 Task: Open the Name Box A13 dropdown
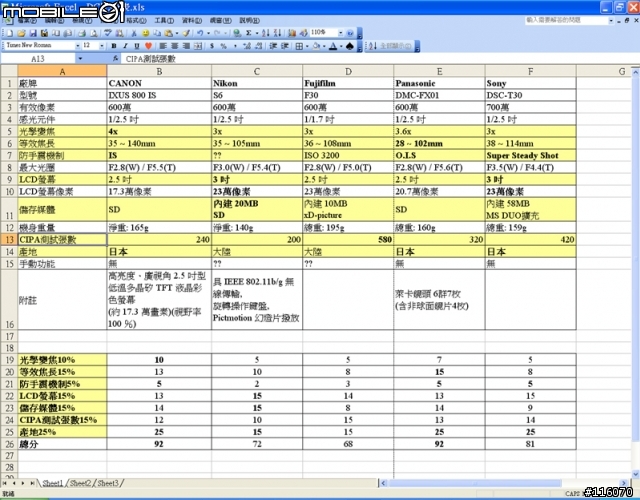pos(80,59)
